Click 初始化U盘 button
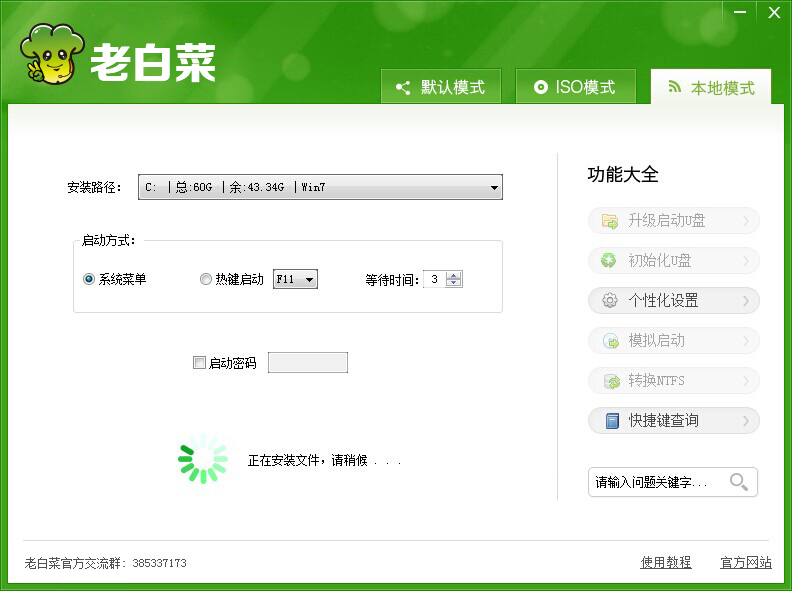792x591 pixels. coord(674,260)
